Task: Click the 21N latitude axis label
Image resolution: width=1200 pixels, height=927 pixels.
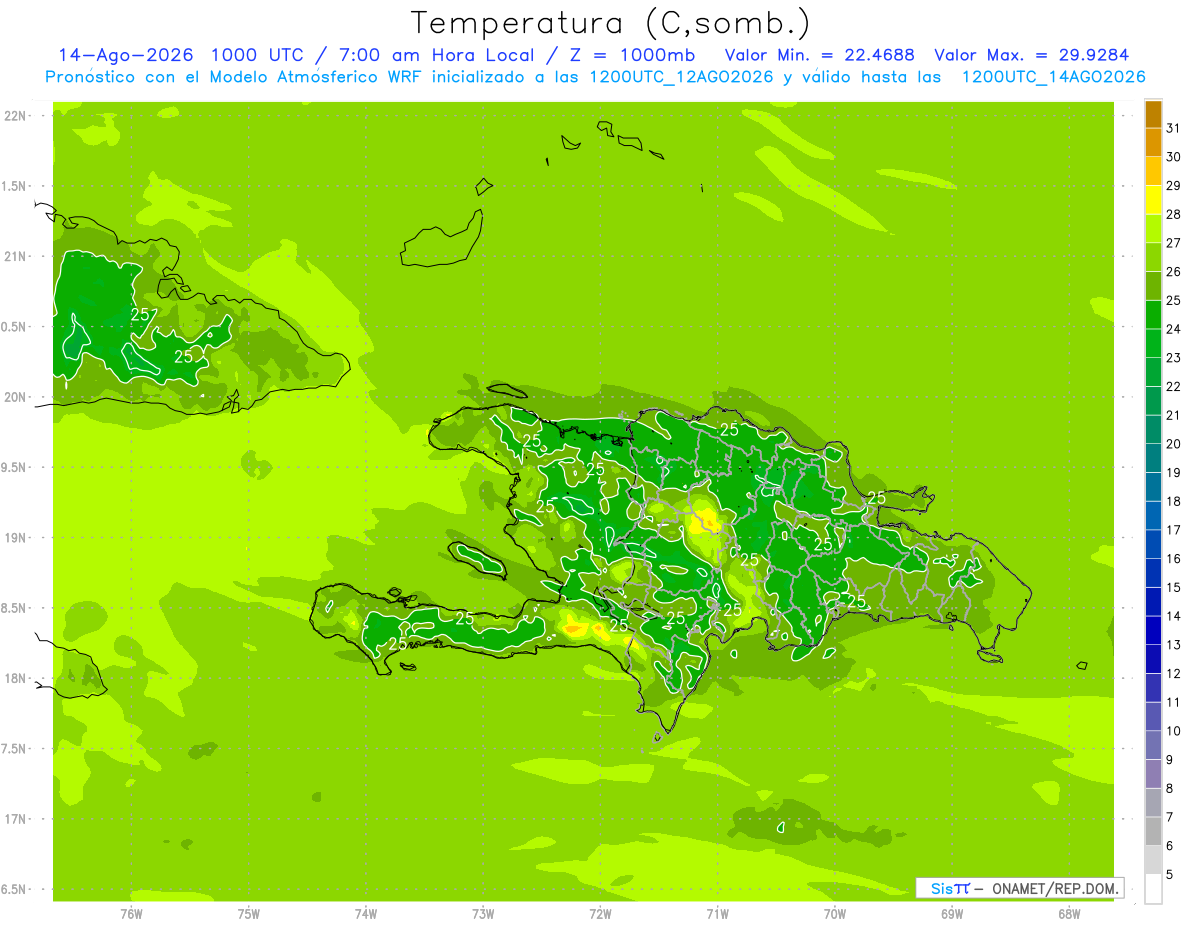Action: click(x=15, y=256)
